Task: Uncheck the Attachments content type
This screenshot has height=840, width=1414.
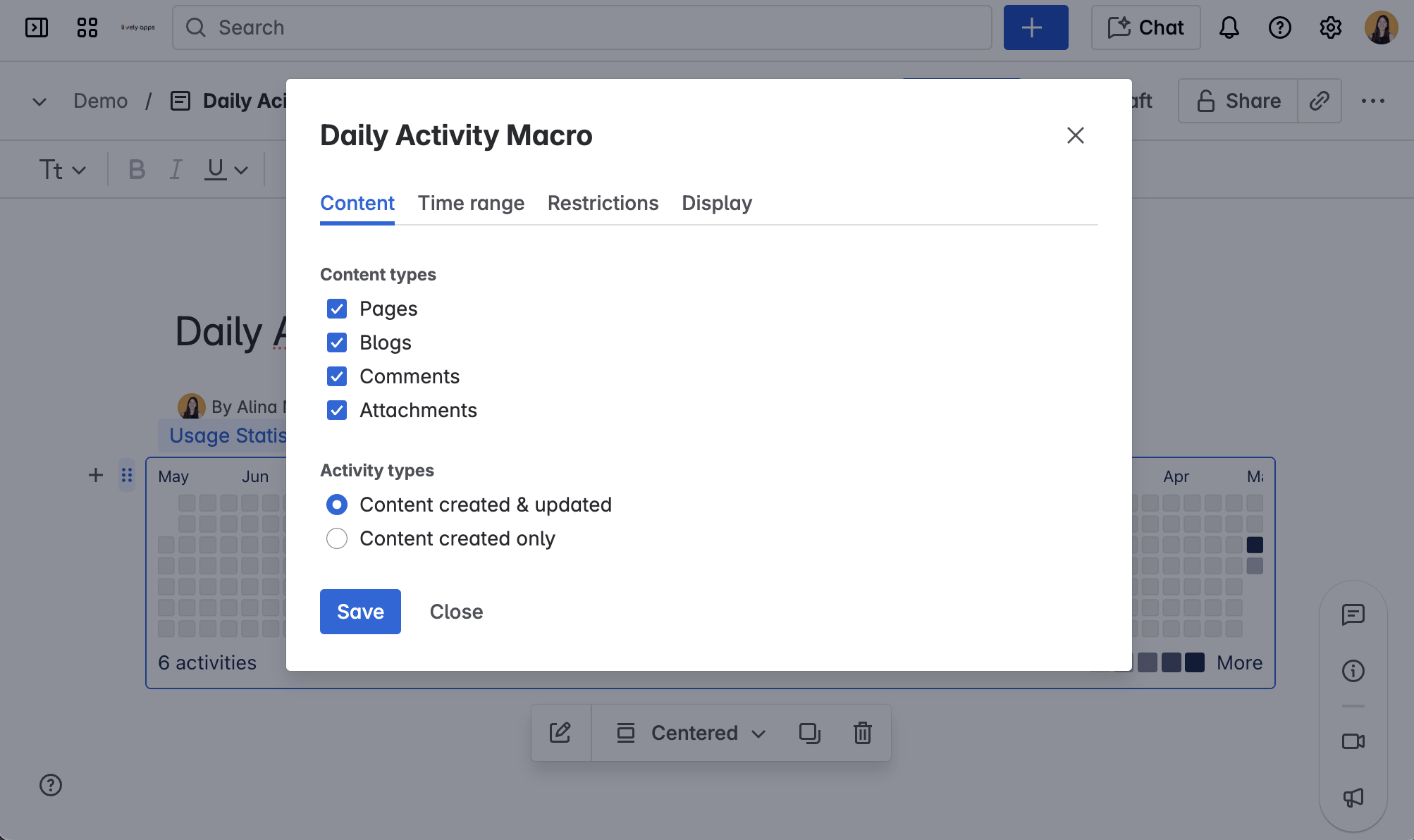Action: tap(337, 410)
